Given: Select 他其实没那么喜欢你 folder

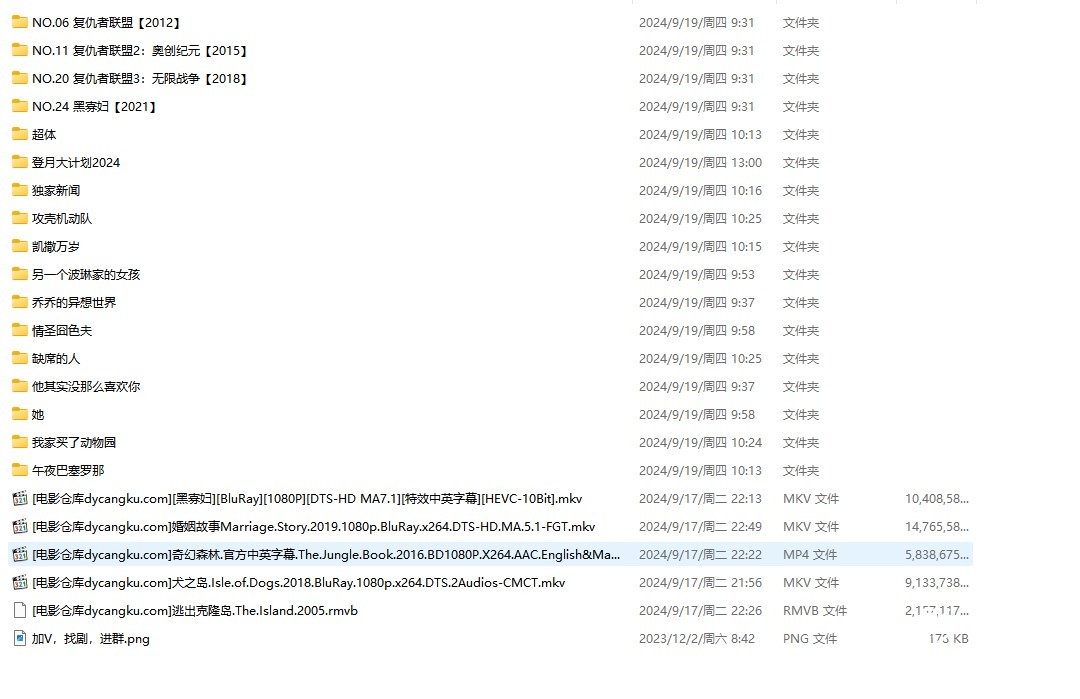Looking at the screenshot, I should click(86, 386).
